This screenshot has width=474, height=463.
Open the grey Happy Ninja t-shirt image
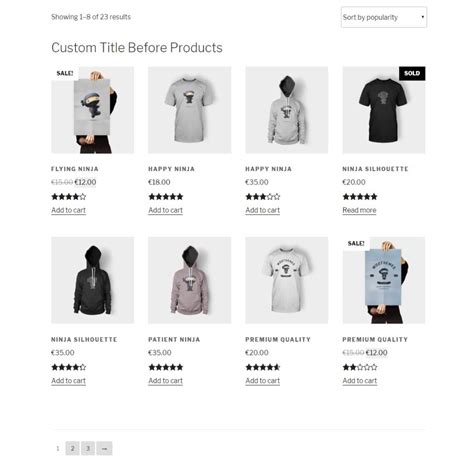[190, 110]
